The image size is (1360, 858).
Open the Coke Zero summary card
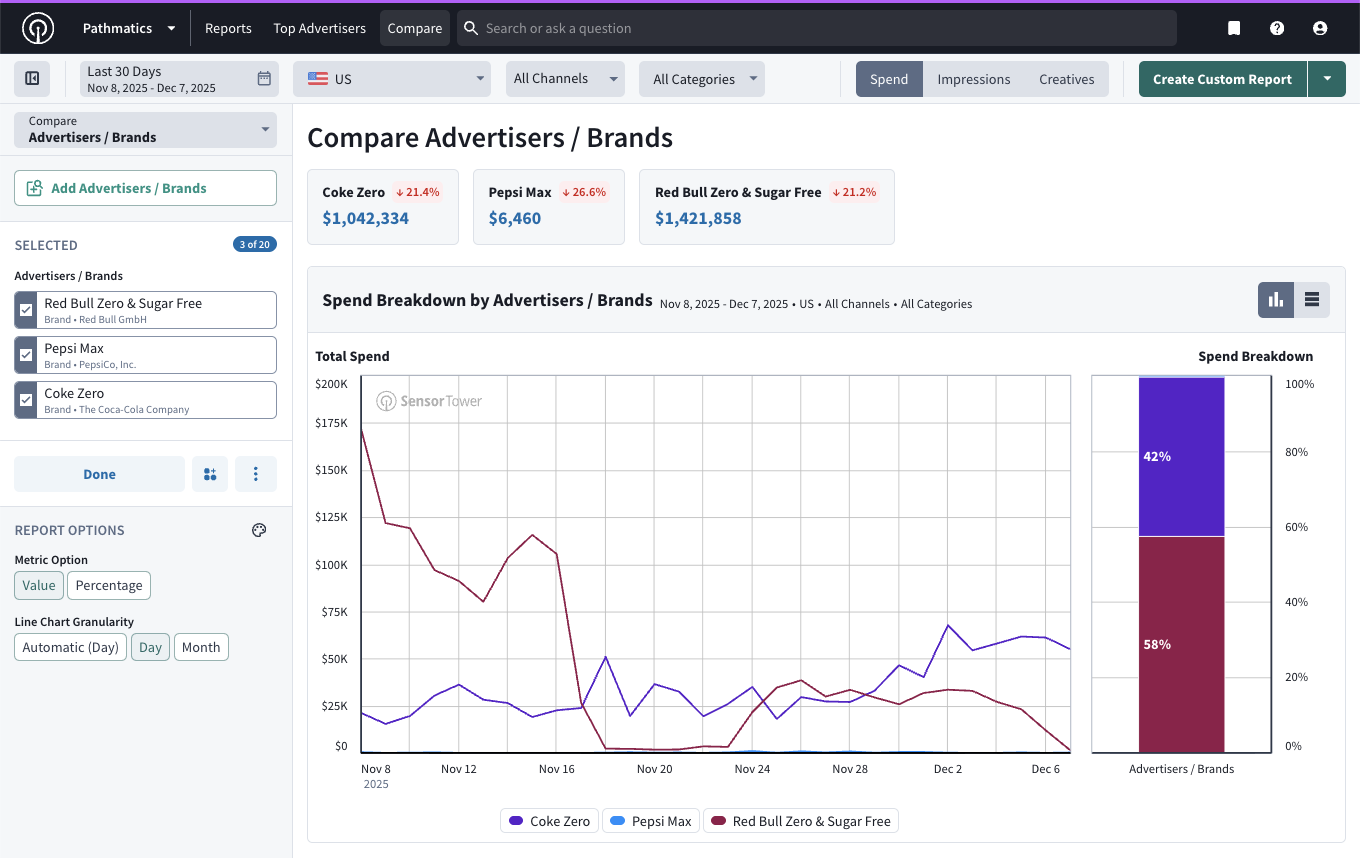click(383, 207)
